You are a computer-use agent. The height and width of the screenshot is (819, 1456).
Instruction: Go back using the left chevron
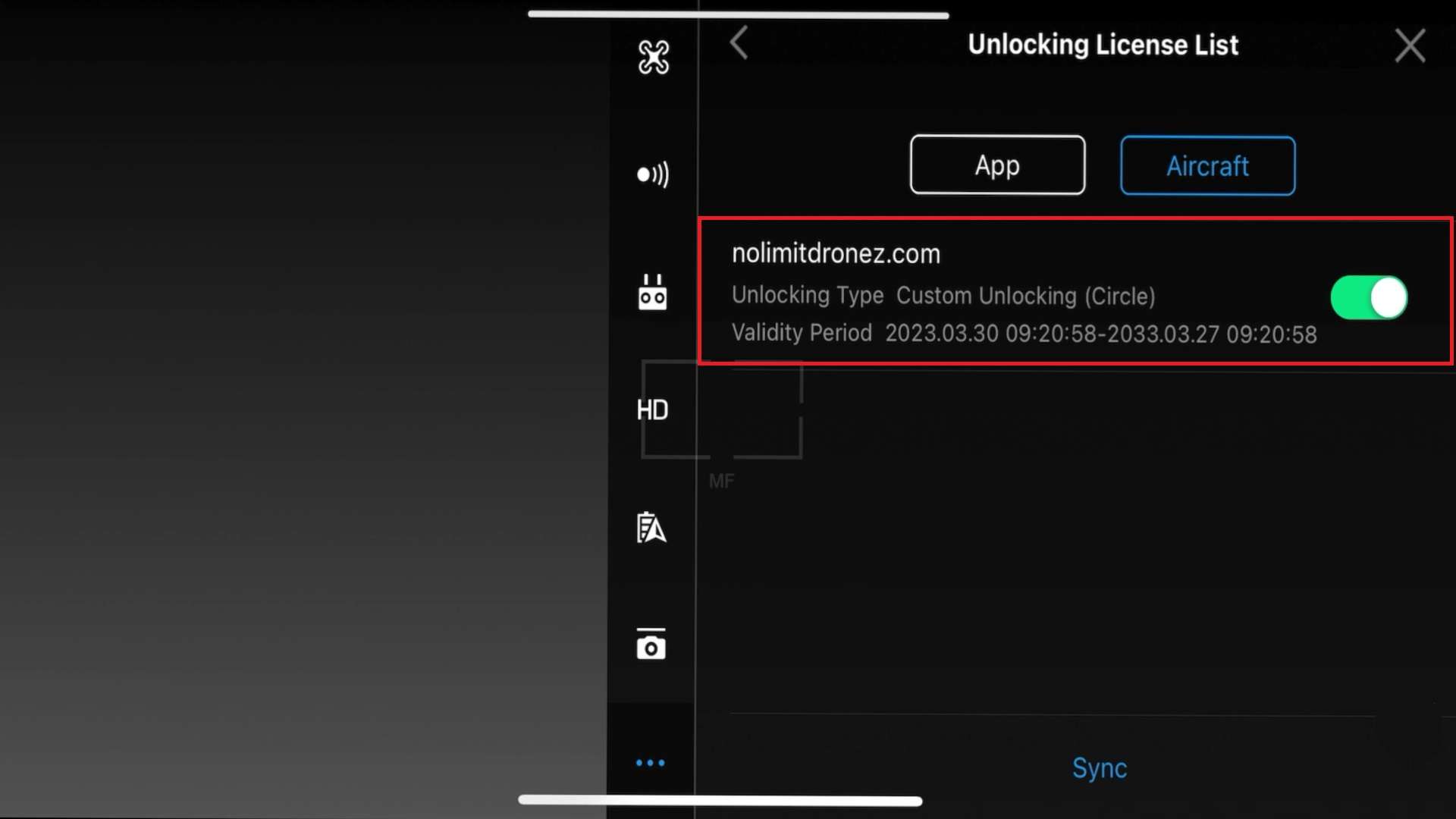[739, 42]
